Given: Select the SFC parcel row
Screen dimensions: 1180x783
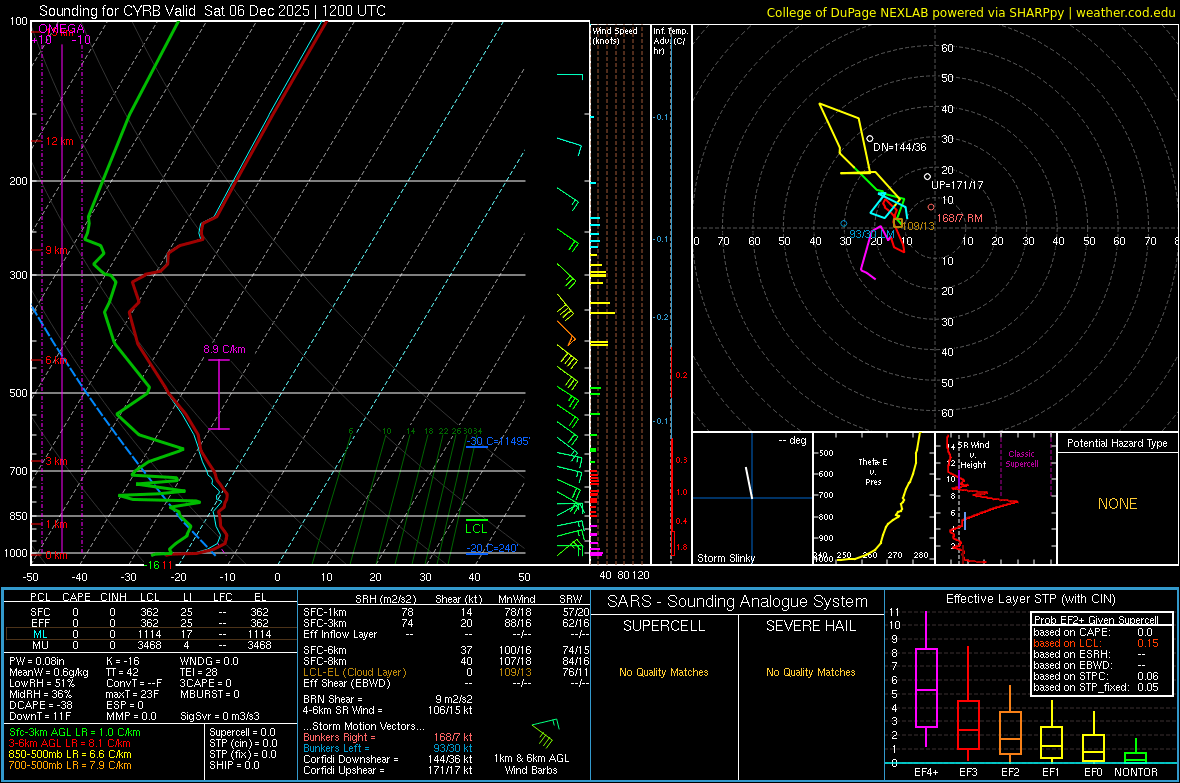Looking at the screenshot, I should pos(150,612).
